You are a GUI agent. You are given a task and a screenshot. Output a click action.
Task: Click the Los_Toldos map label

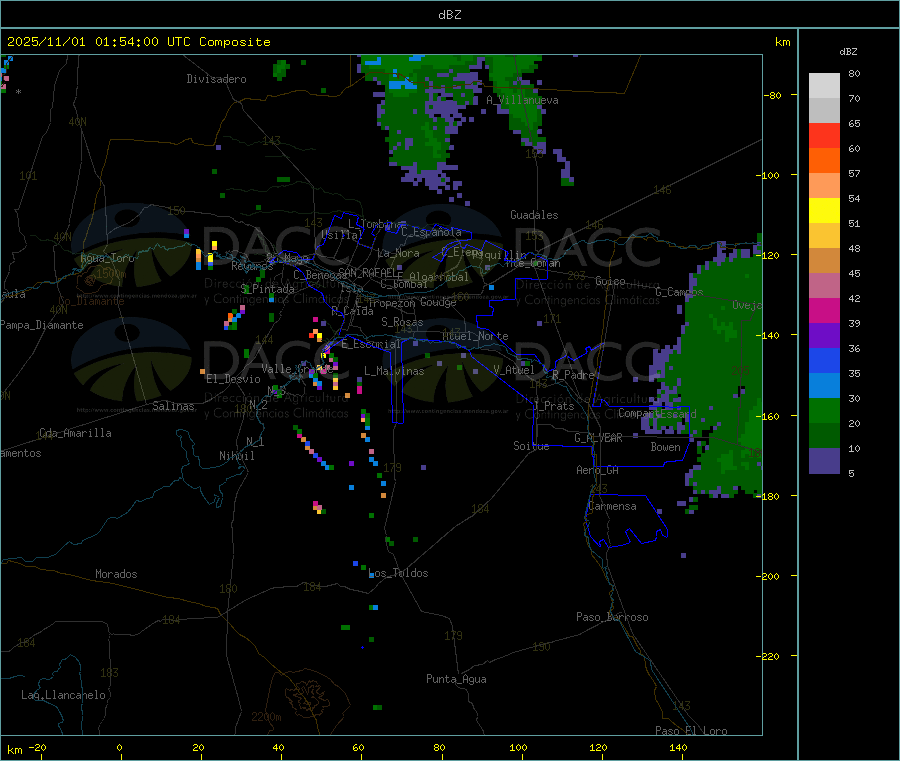click(398, 573)
